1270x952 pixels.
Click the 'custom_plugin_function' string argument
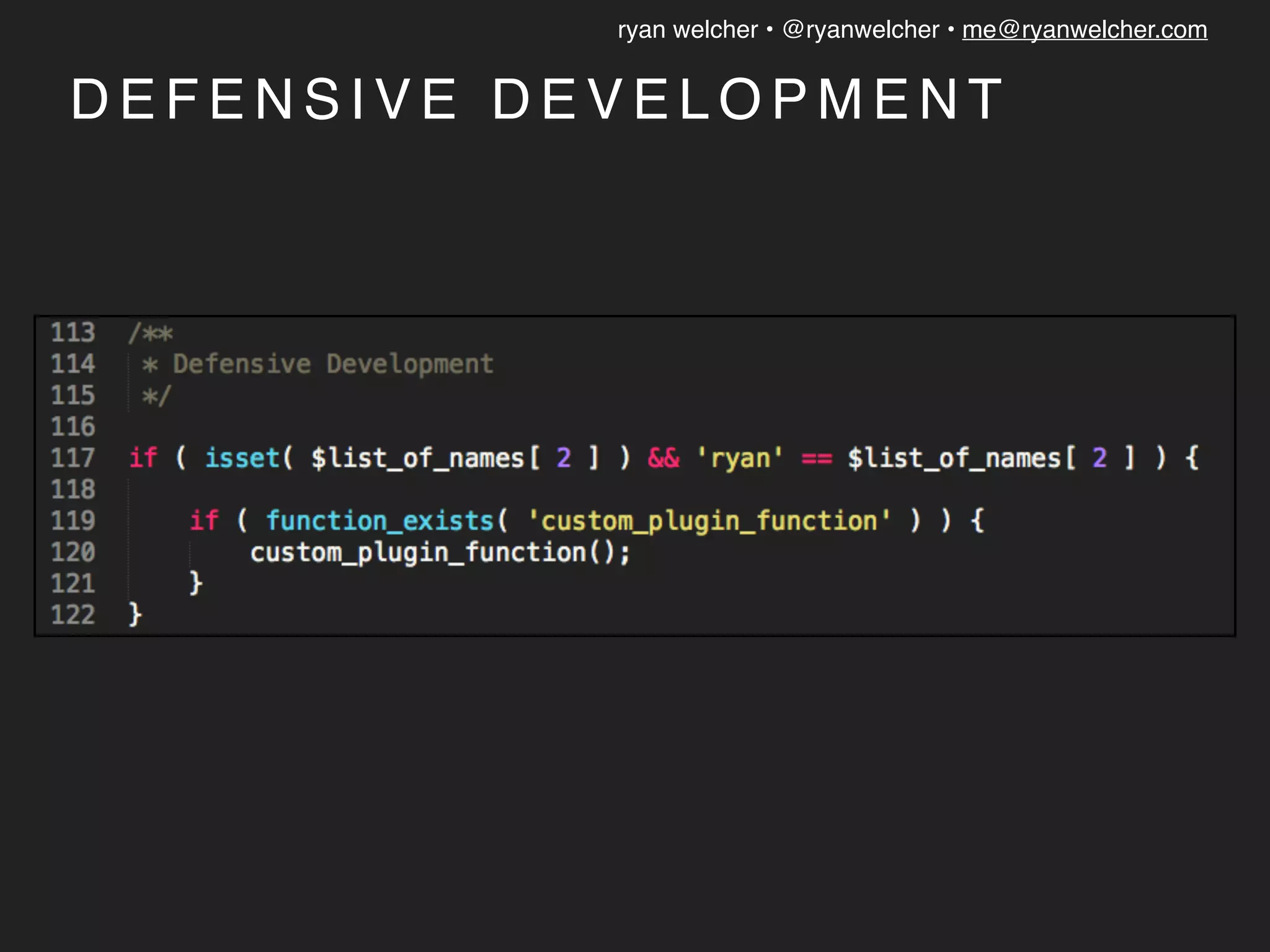pos(709,521)
